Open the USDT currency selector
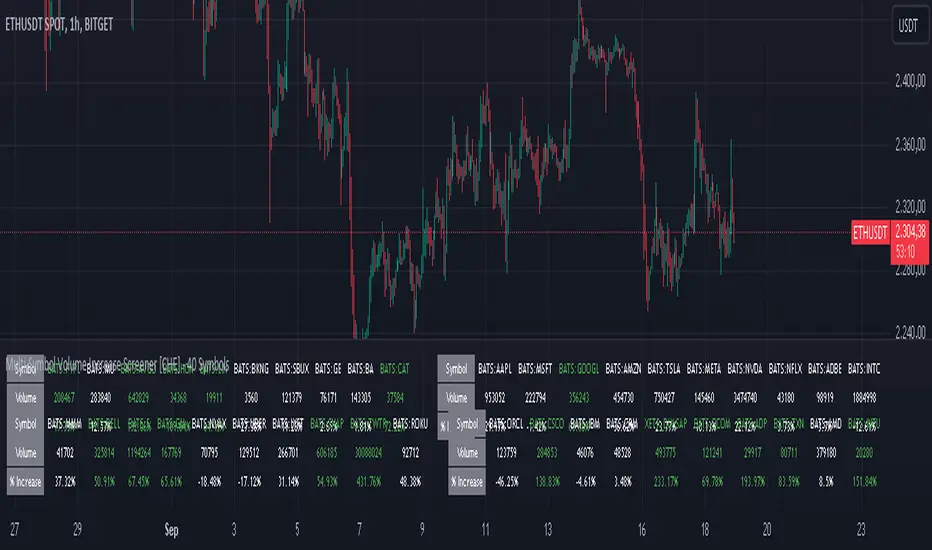Viewport: 932px width, 550px height. point(907,27)
